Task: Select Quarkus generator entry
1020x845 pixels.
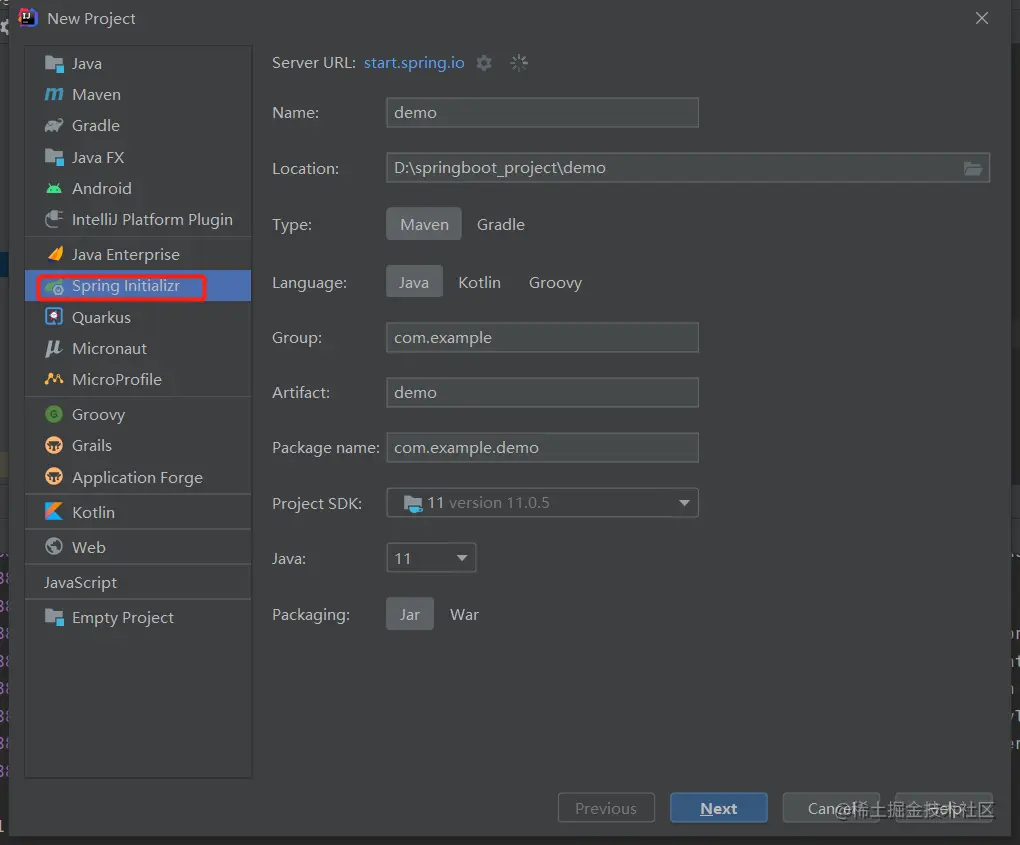Action: point(138,317)
